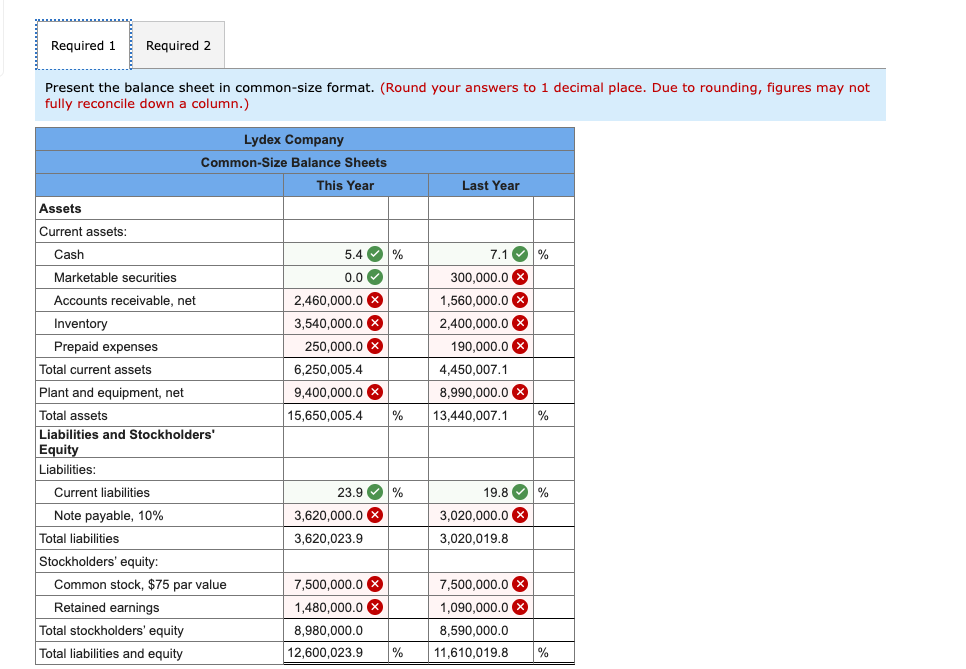966x669 pixels.
Task: Click red X icon next to 300,000.0
Action: coord(520,277)
